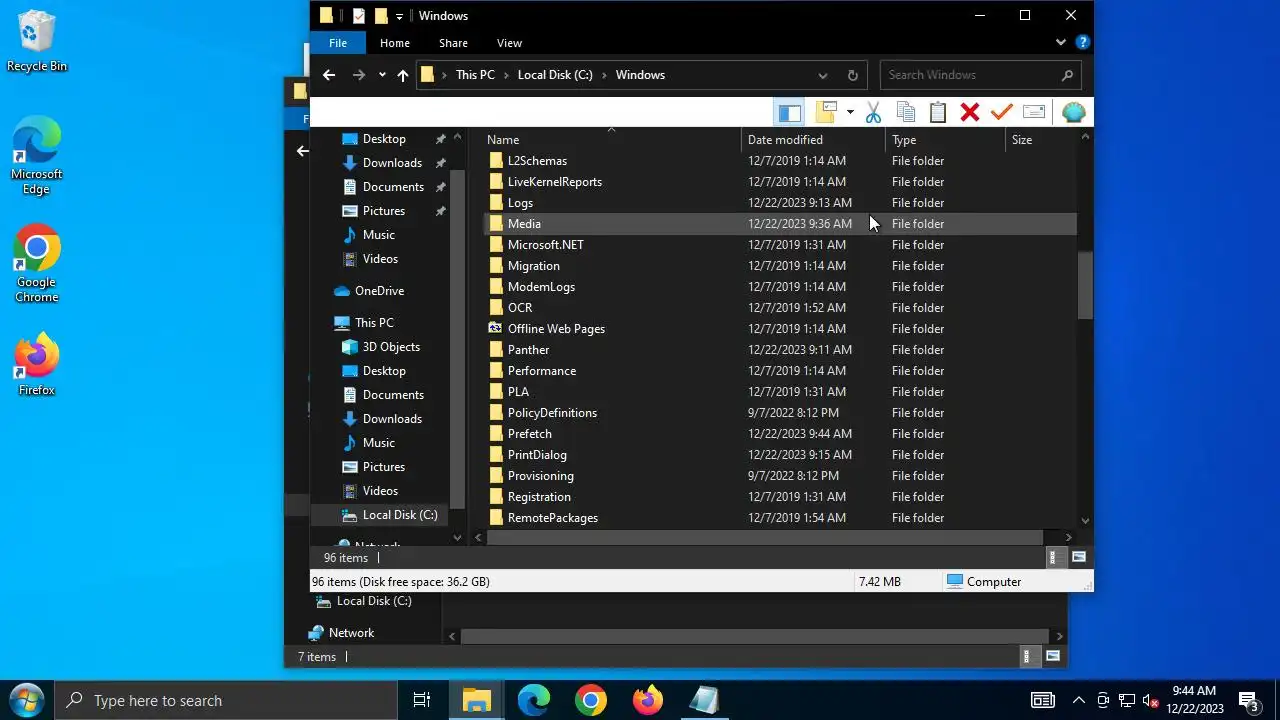Go back with the left arrow button
Screen dimensions: 1280x720
tap(329, 75)
